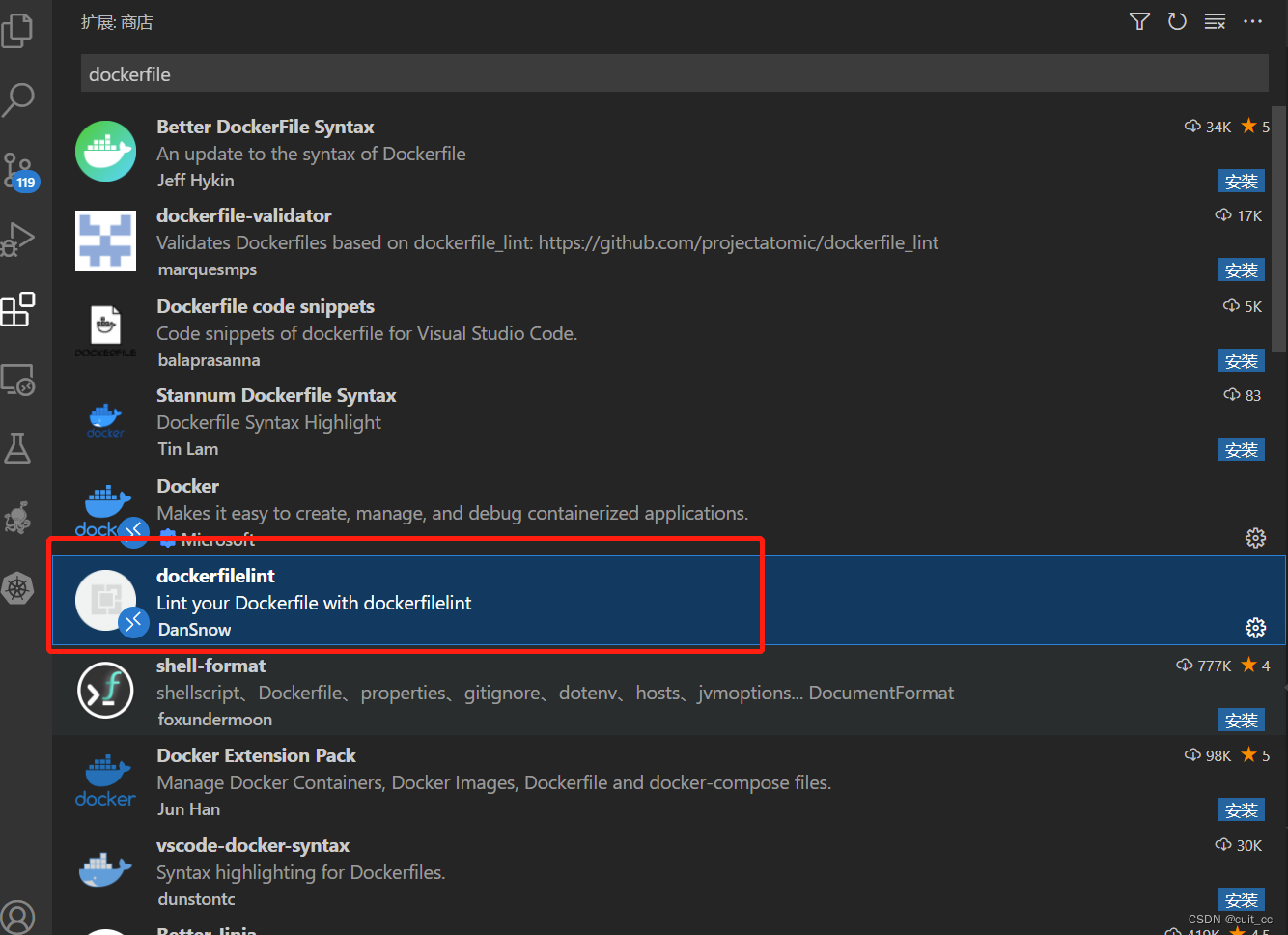This screenshot has width=1288, height=935.
Task: Select Docker Extension Pack icon
Action: pyautogui.click(x=105, y=779)
